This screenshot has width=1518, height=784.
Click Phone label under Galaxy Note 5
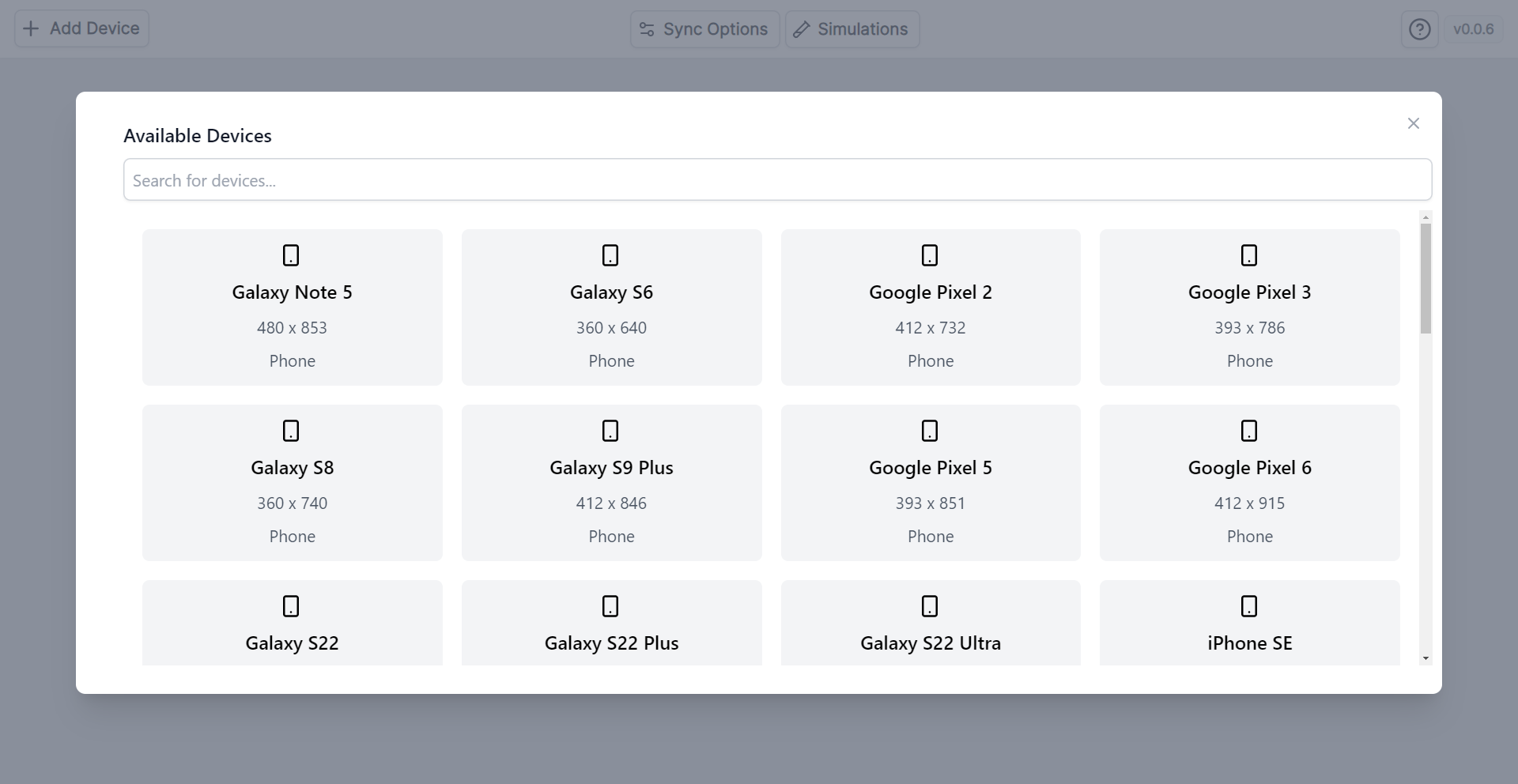pyautogui.click(x=293, y=361)
